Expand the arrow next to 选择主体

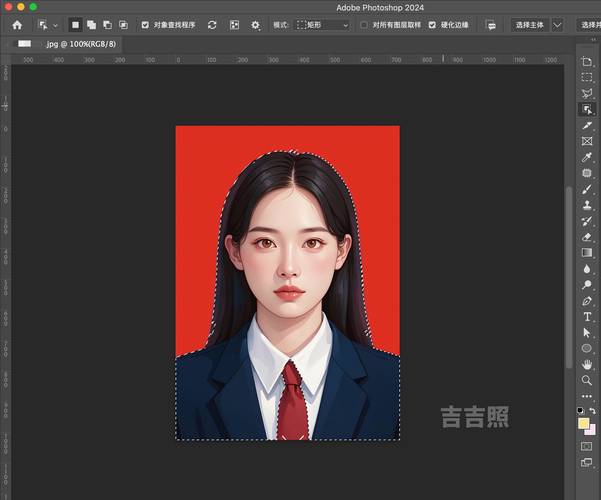click(x=557, y=25)
